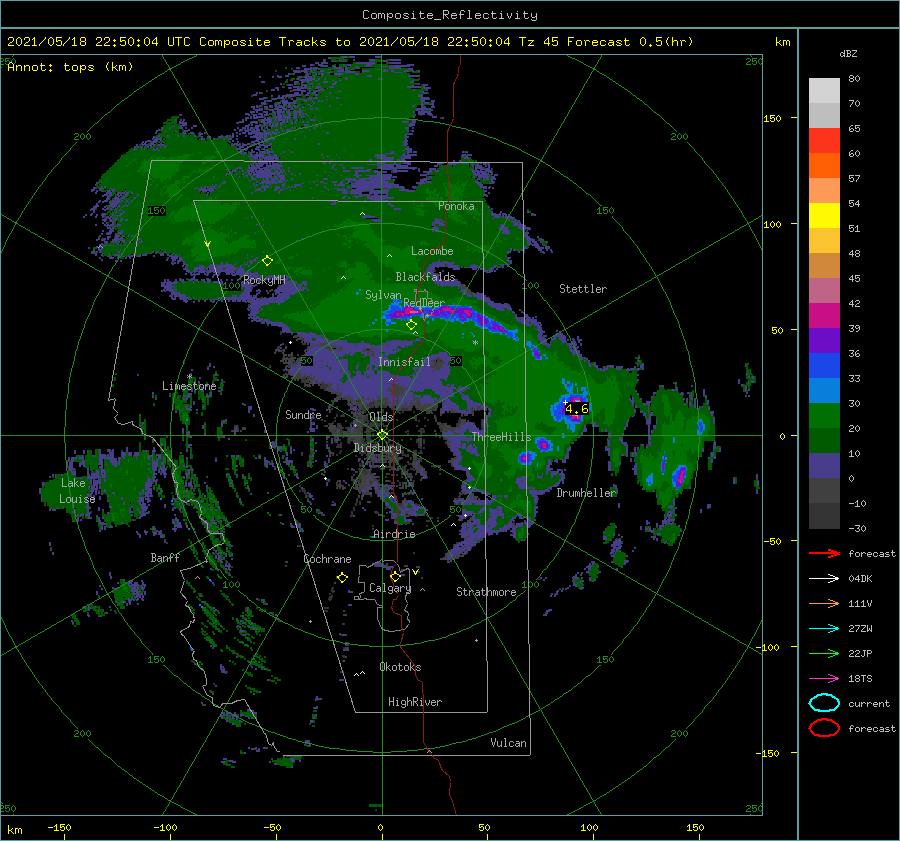This screenshot has height=841, width=900.
Task: Click the Lake Louise label
Action: (x=77, y=491)
